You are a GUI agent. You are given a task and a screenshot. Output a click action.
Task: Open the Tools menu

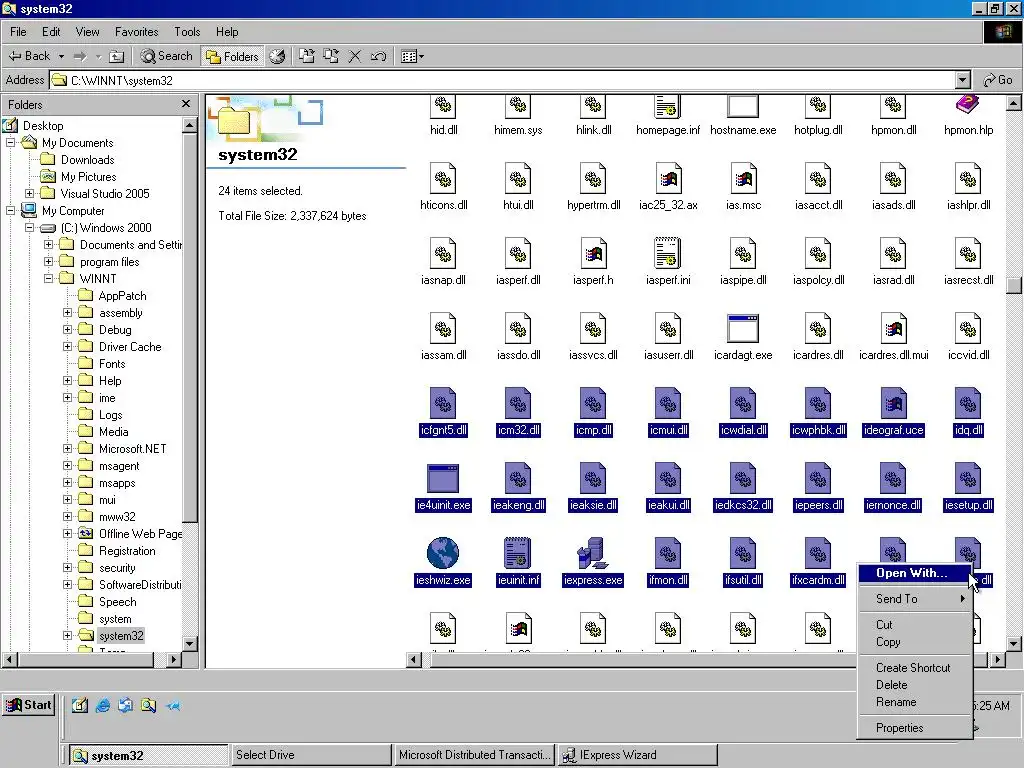click(x=187, y=32)
